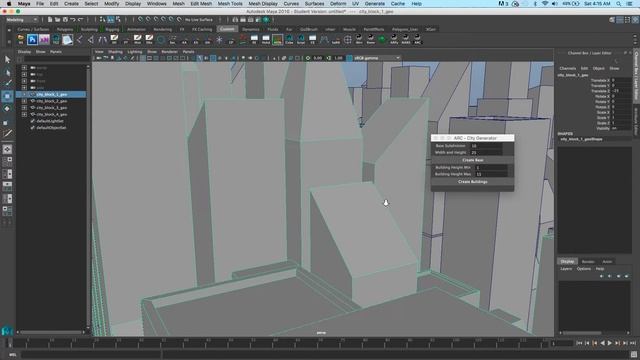Image resolution: width=640 pixels, height=360 pixels.
Task: Click the Wi-Fi icon in macOS menu bar
Action: tap(545, 4)
